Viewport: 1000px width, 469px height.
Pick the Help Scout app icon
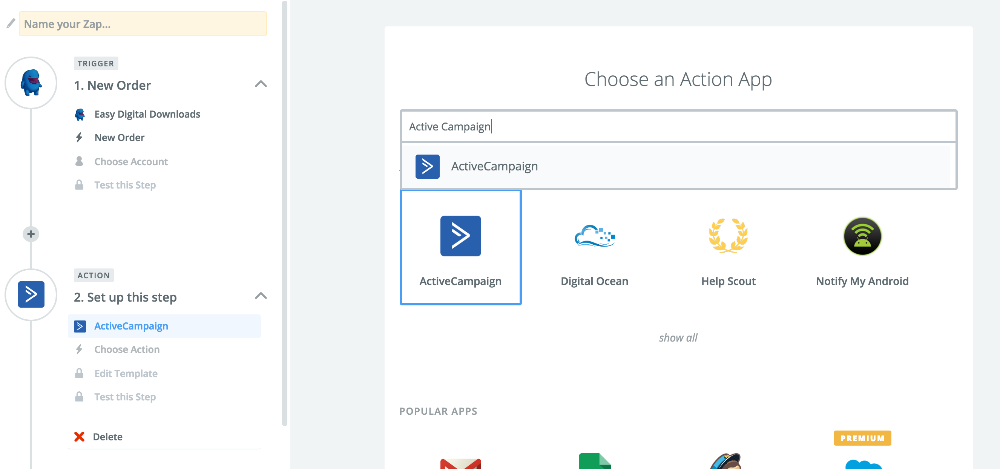pos(728,236)
